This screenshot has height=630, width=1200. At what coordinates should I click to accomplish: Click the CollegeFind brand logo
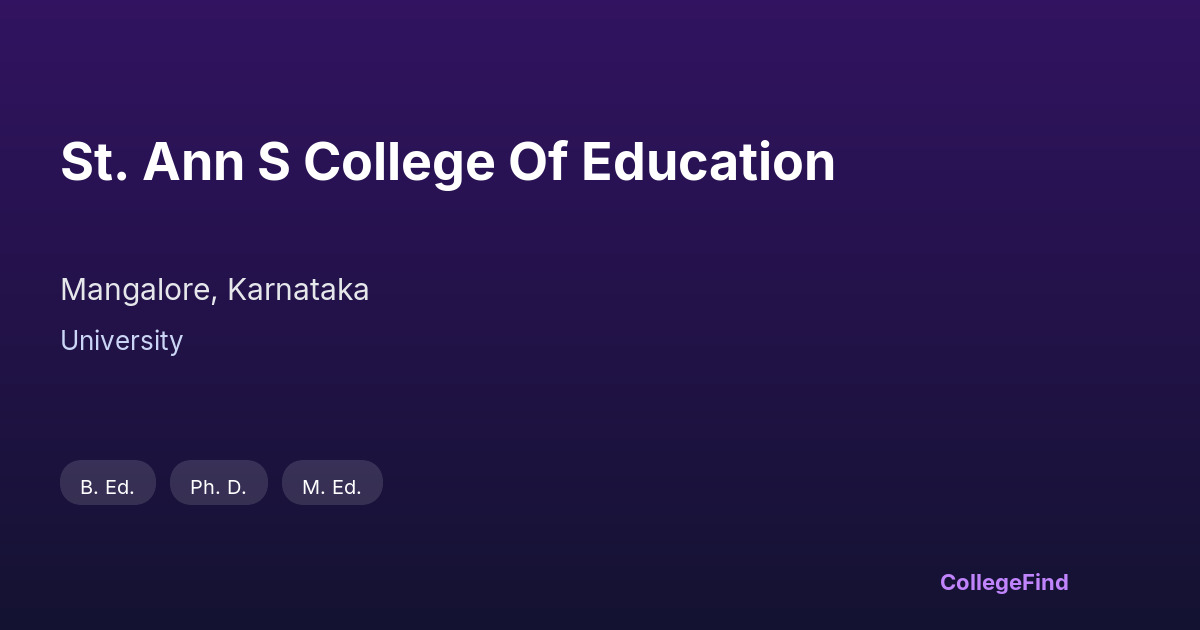[1004, 582]
